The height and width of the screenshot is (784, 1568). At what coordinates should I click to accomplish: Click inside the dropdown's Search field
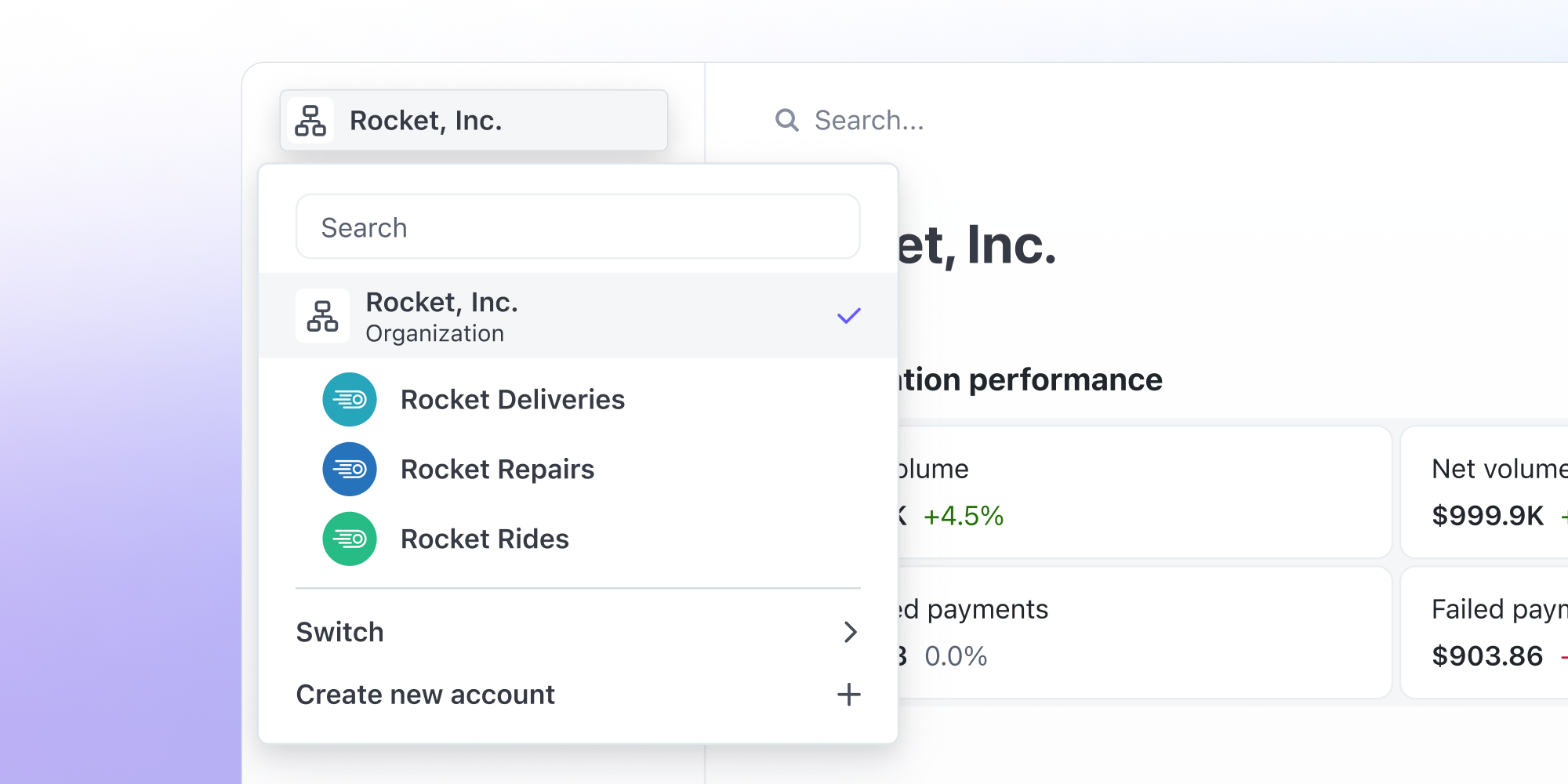(577, 227)
